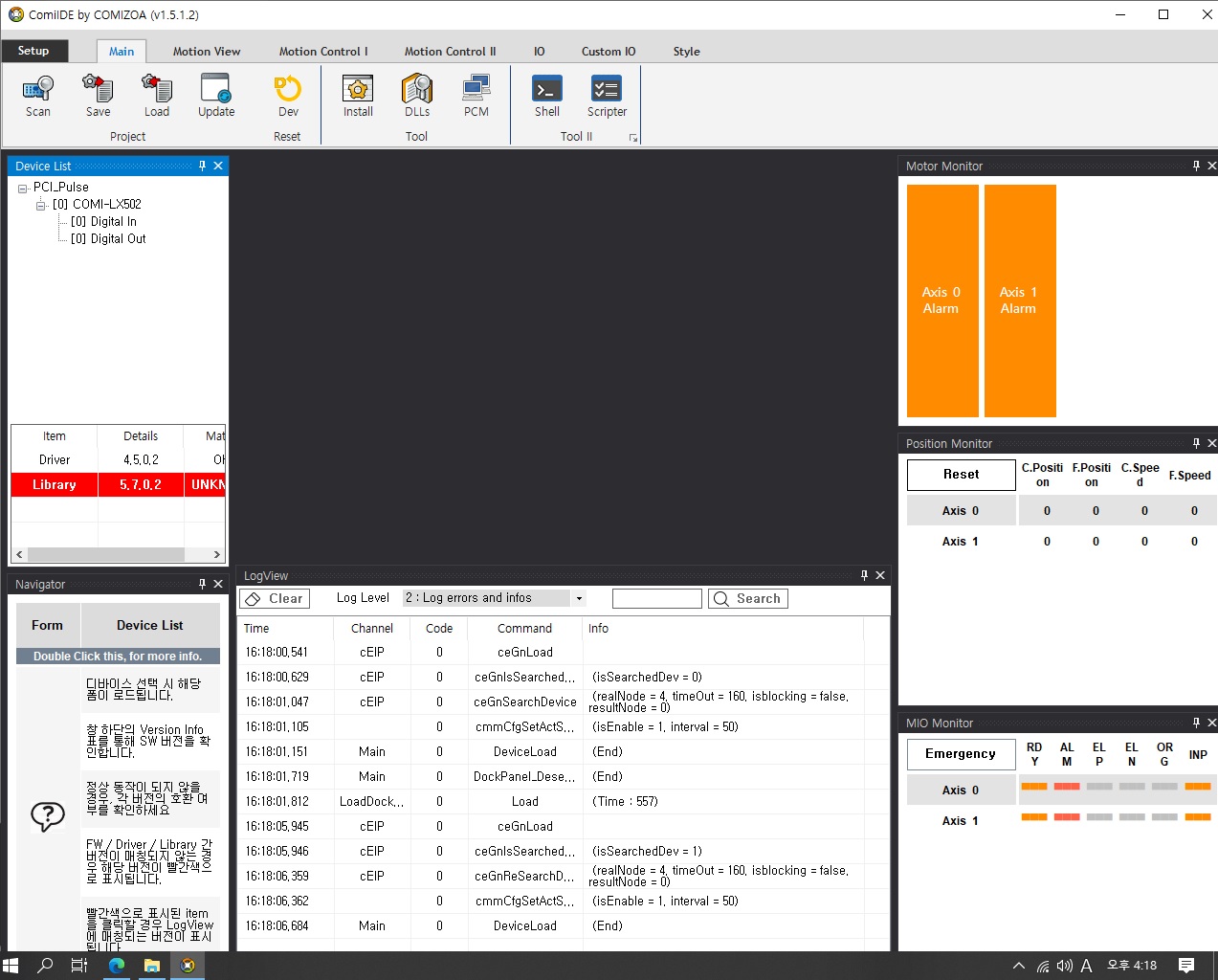The height and width of the screenshot is (980, 1218).
Task: Click the Load project icon
Action: pyautogui.click(x=157, y=89)
